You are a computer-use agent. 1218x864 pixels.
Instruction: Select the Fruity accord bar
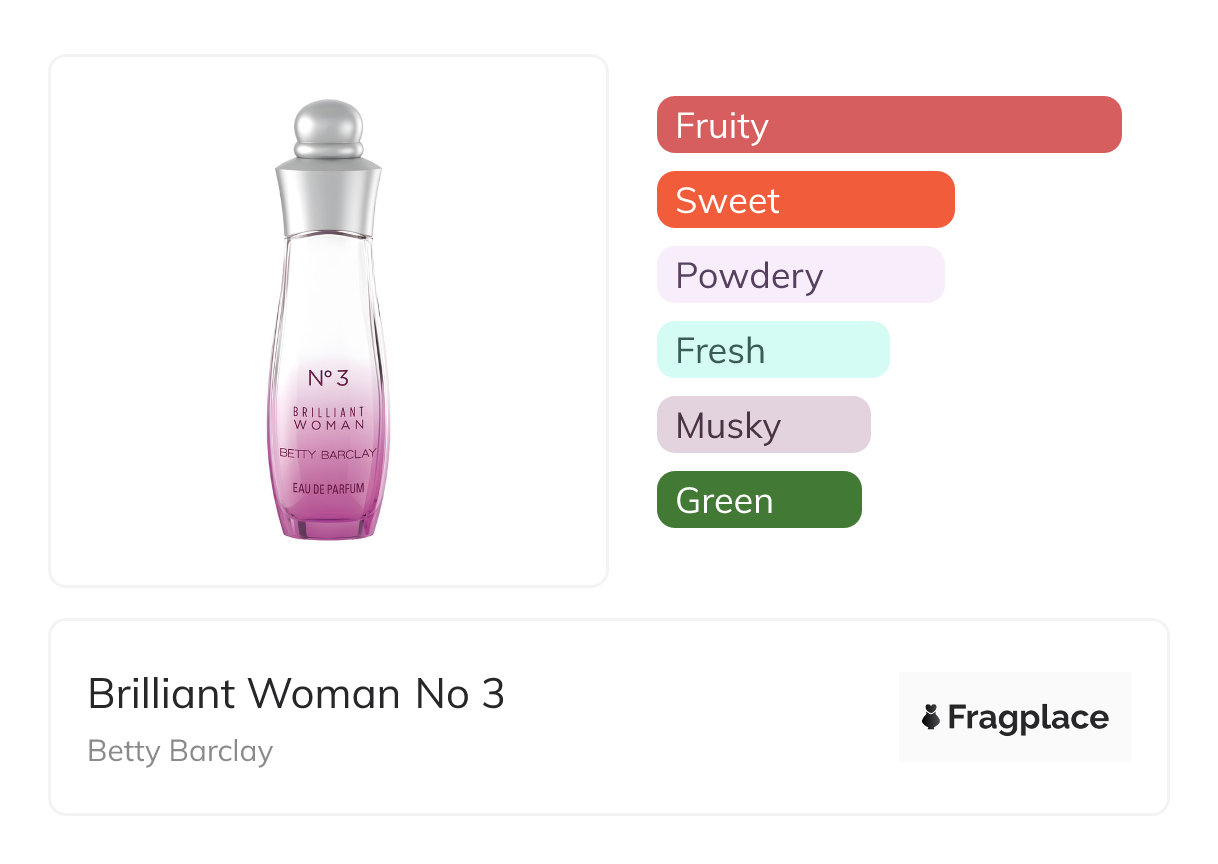coord(889,125)
